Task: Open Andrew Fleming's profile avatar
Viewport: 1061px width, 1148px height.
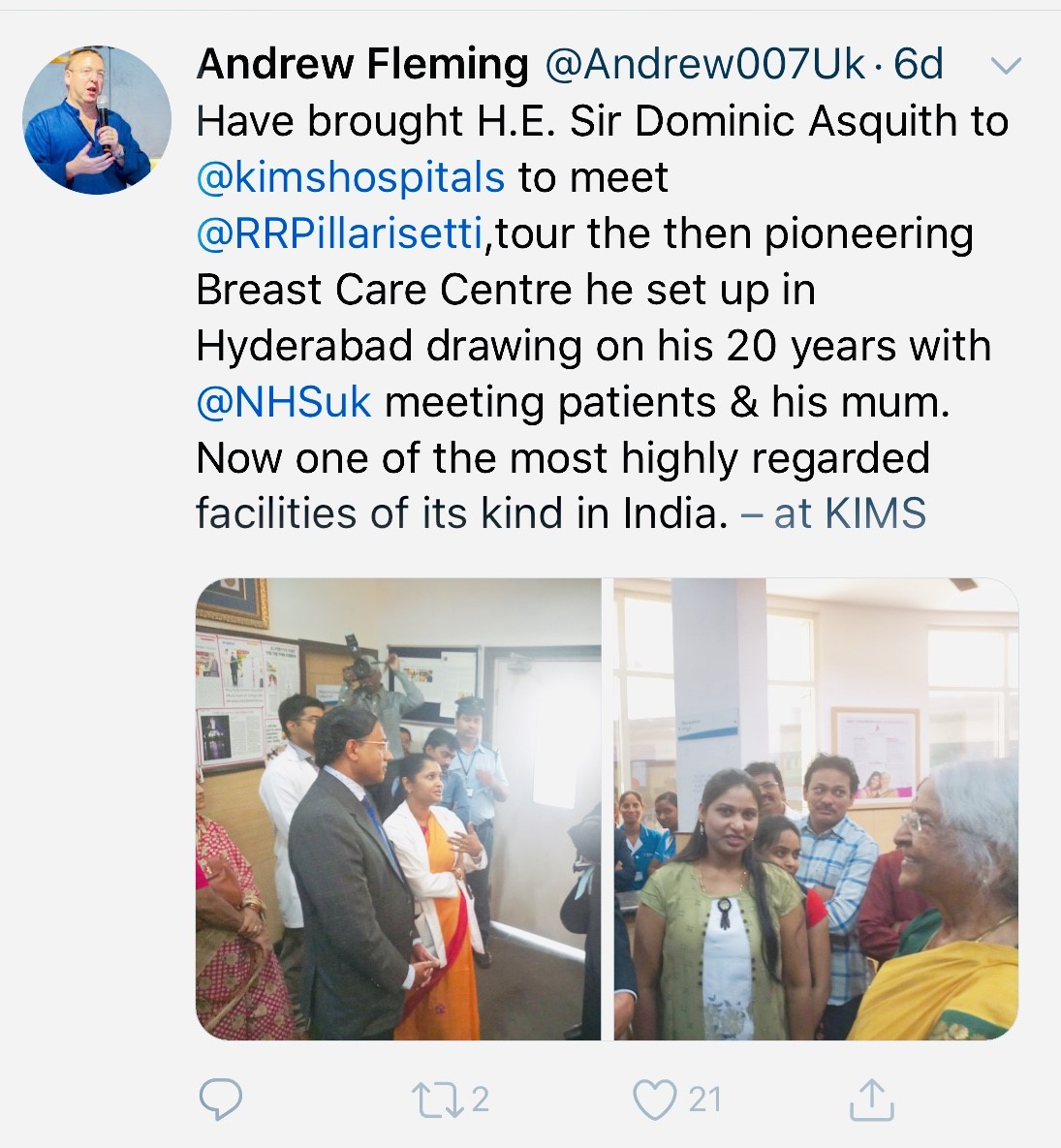Action: tap(97, 120)
